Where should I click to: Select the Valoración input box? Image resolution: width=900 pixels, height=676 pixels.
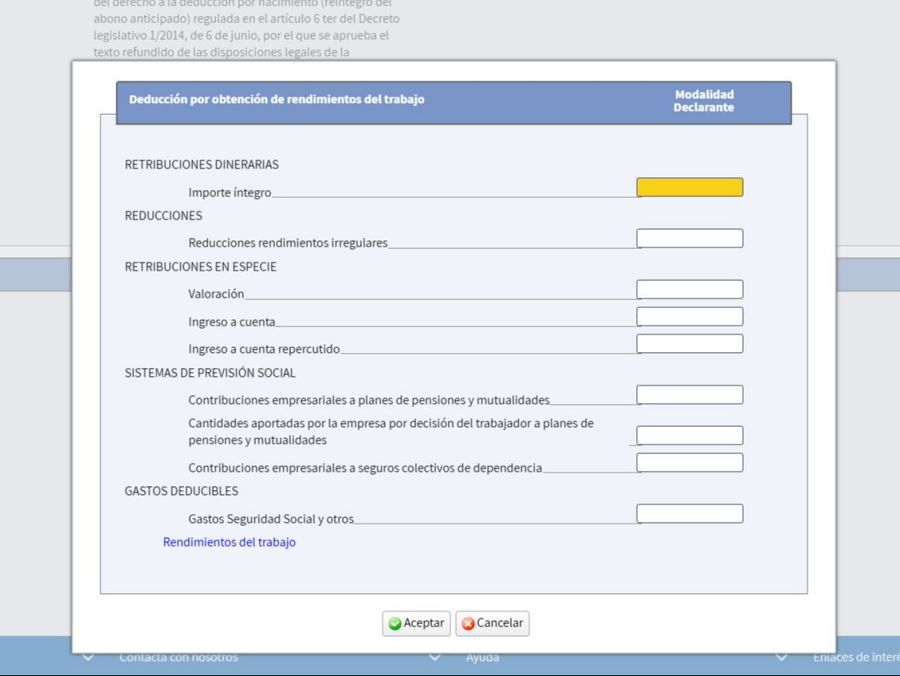pyautogui.click(x=689, y=289)
